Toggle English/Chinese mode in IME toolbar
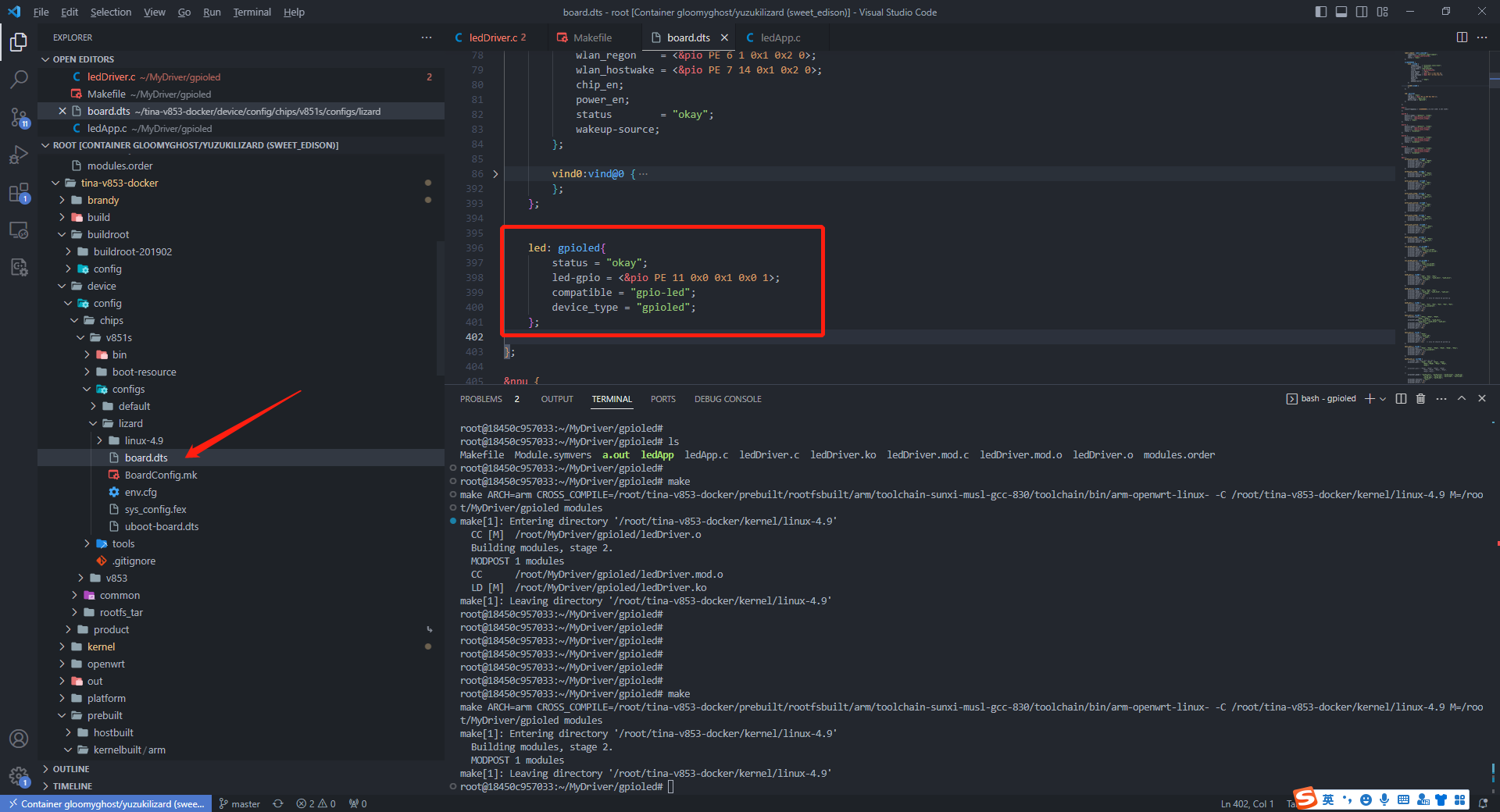This screenshot has height=812, width=1500. pyautogui.click(x=1328, y=800)
